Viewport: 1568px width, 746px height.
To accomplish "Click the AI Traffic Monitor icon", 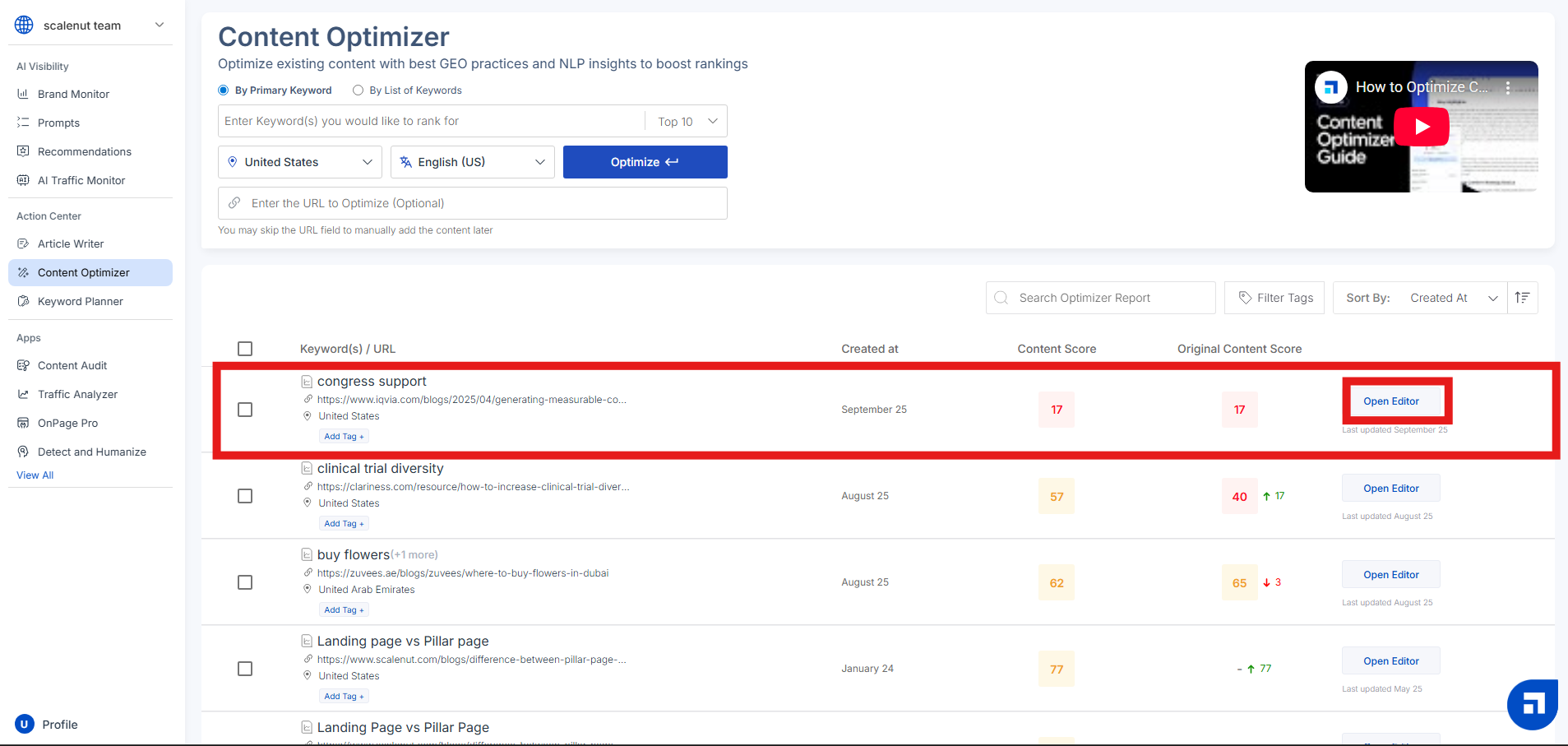I will [23, 180].
